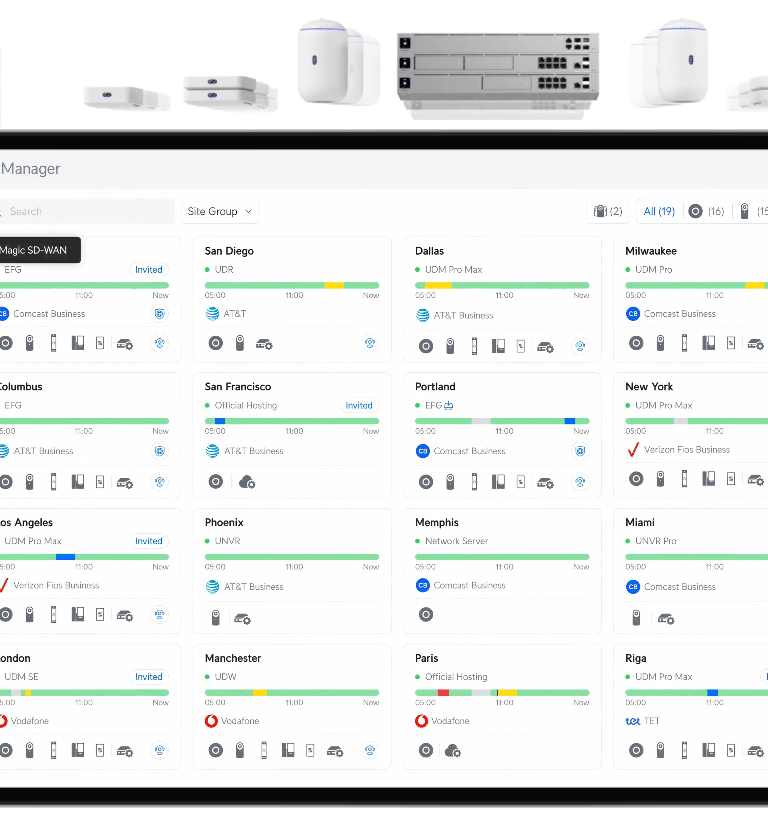The height and width of the screenshot is (826, 768).
Task: Expand the Site Group dropdown
Action: (x=220, y=211)
